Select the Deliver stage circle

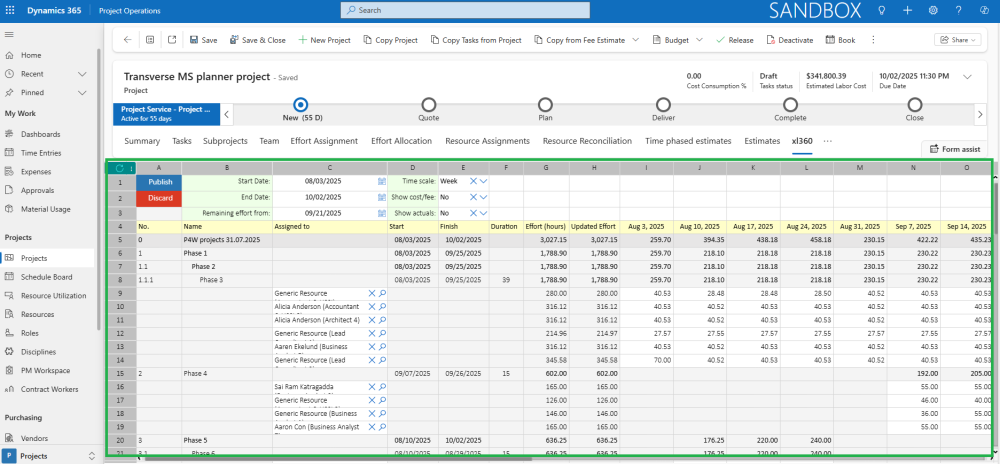click(664, 104)
